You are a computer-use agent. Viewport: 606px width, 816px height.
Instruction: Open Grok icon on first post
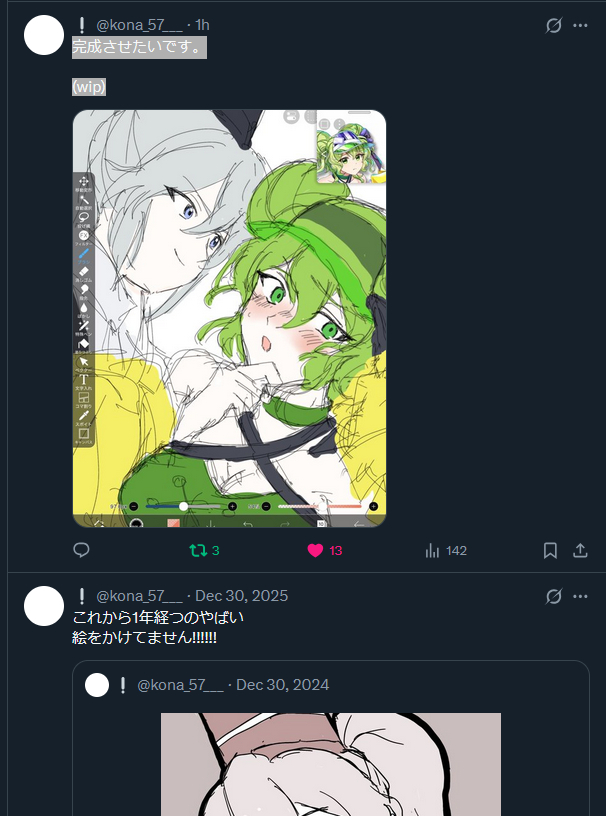click(553, 25)
